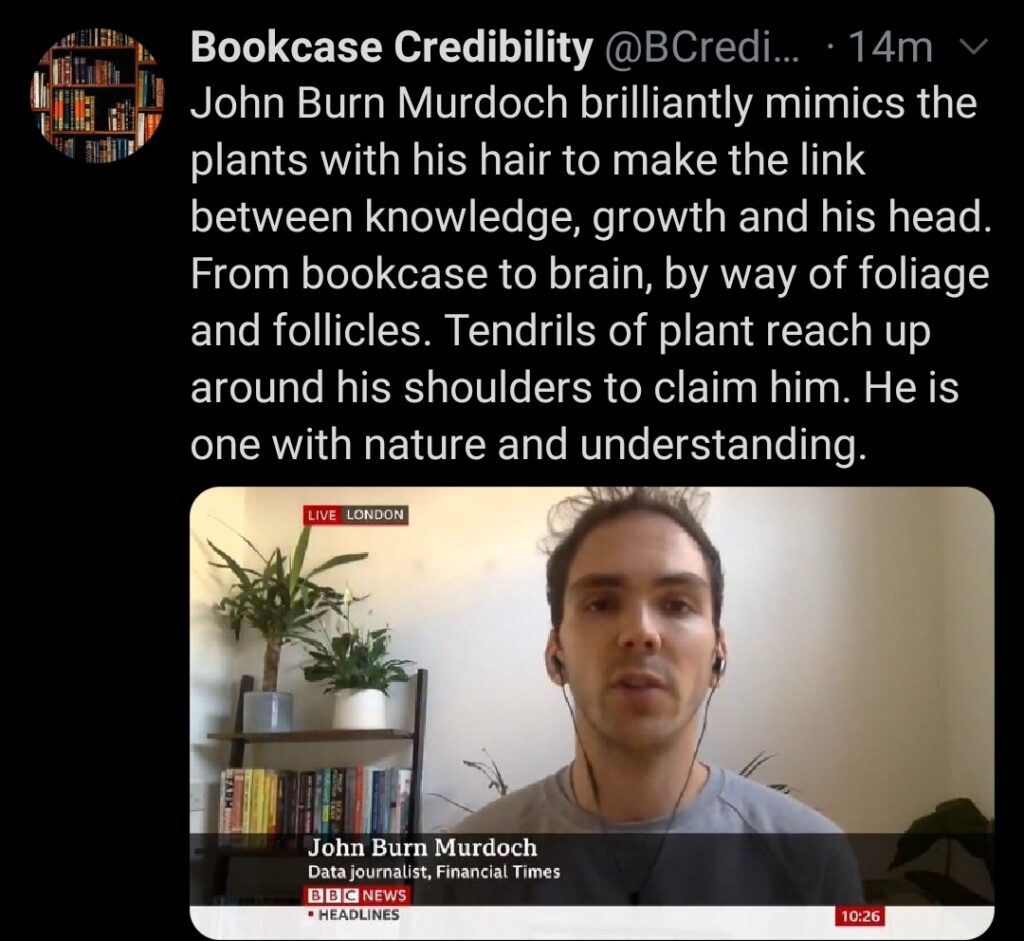Click the red 10:26 clock badge
The width and height of the screenshot is (1024, 941).
pos(861,916)
